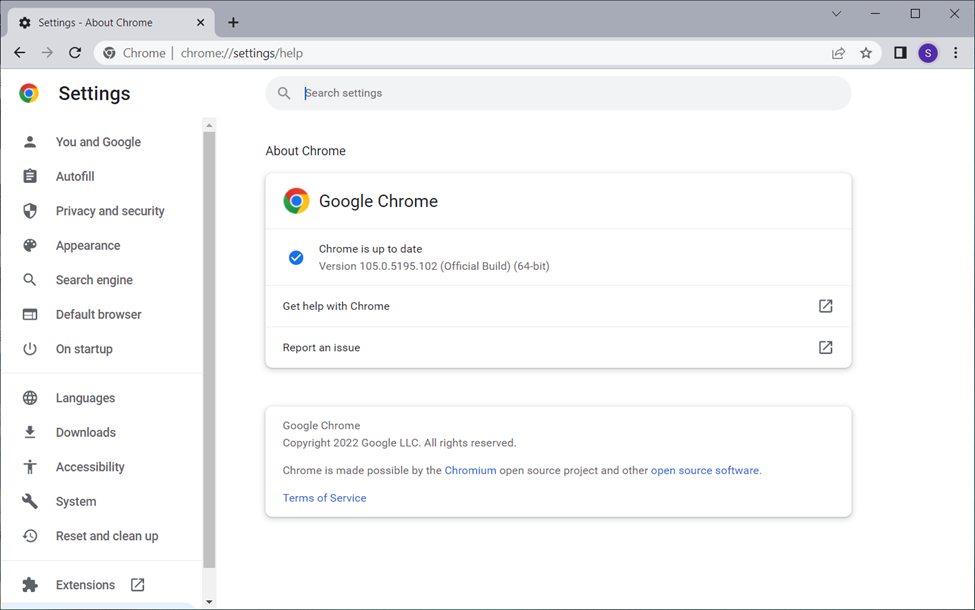Bookmark this page with the star icon

(x=866, y=53)
